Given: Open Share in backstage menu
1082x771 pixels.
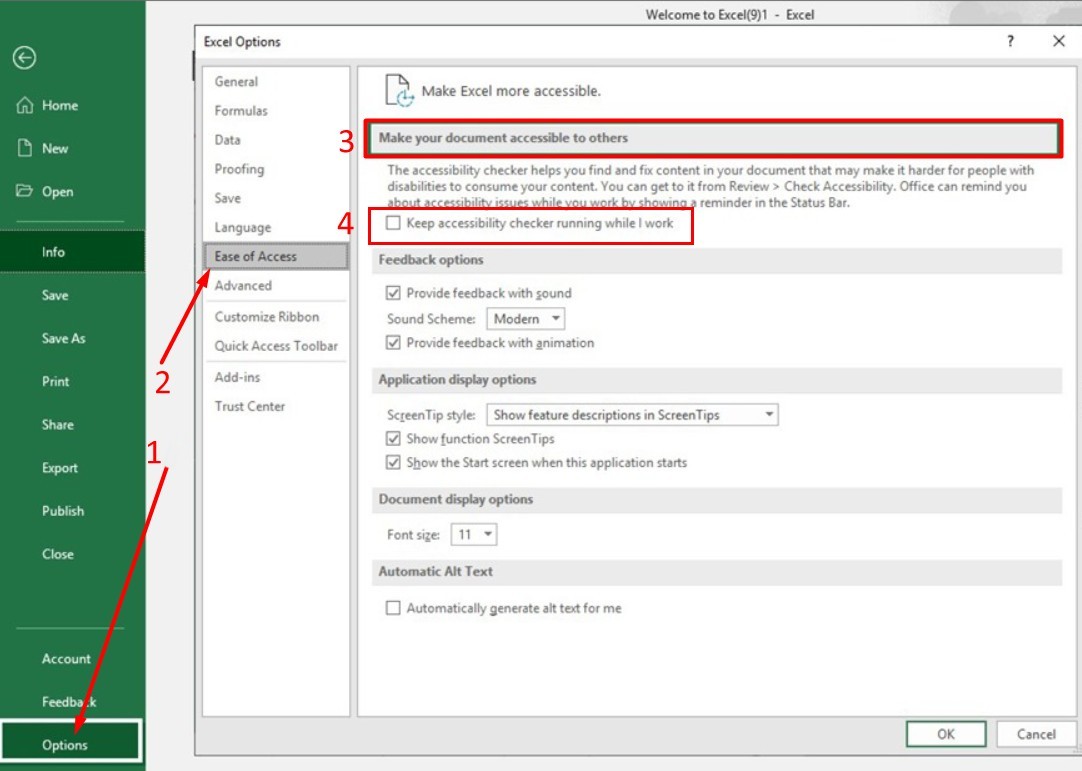Looking at the screenshot, I should click(72, 424).
